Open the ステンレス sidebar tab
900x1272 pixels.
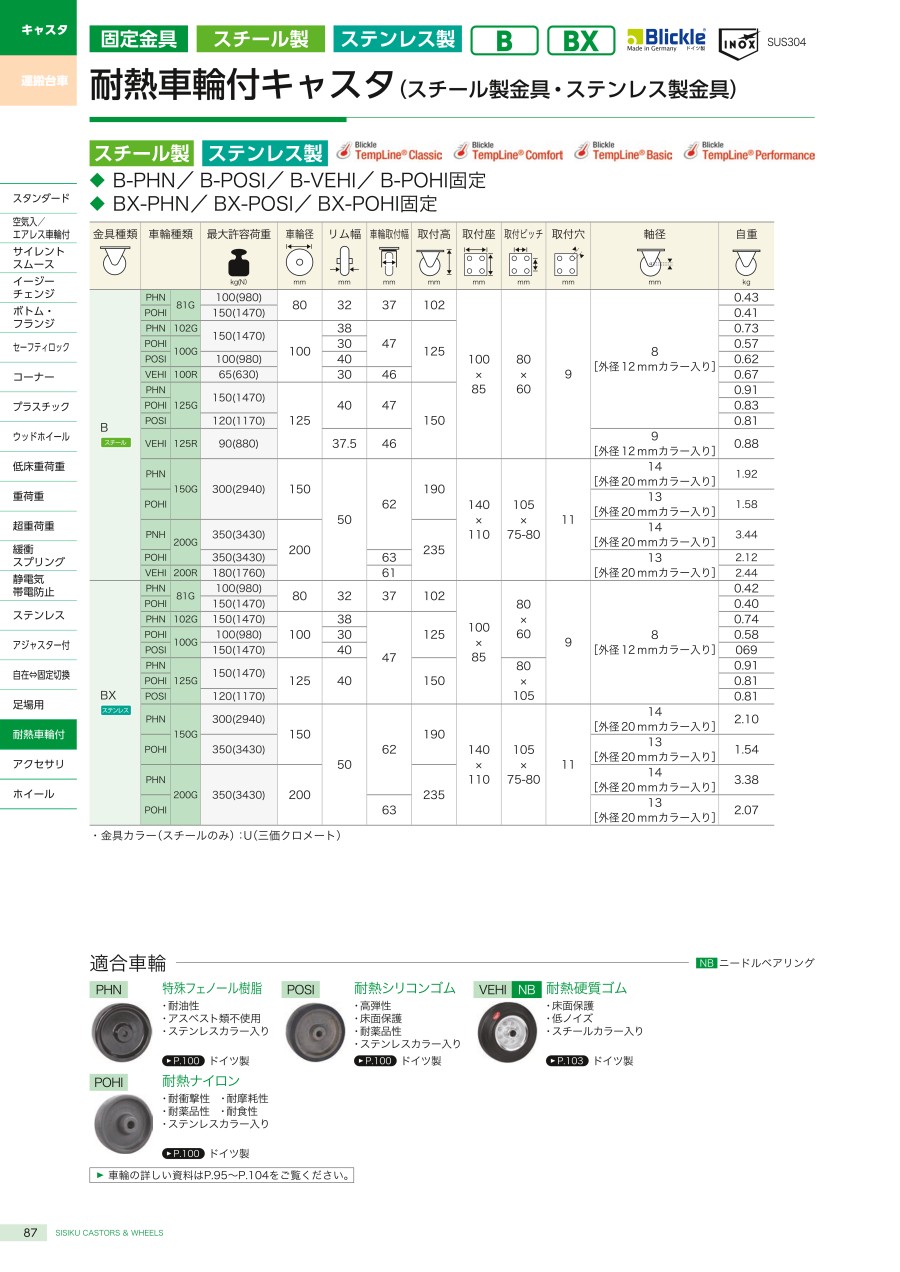click(39, 615)
